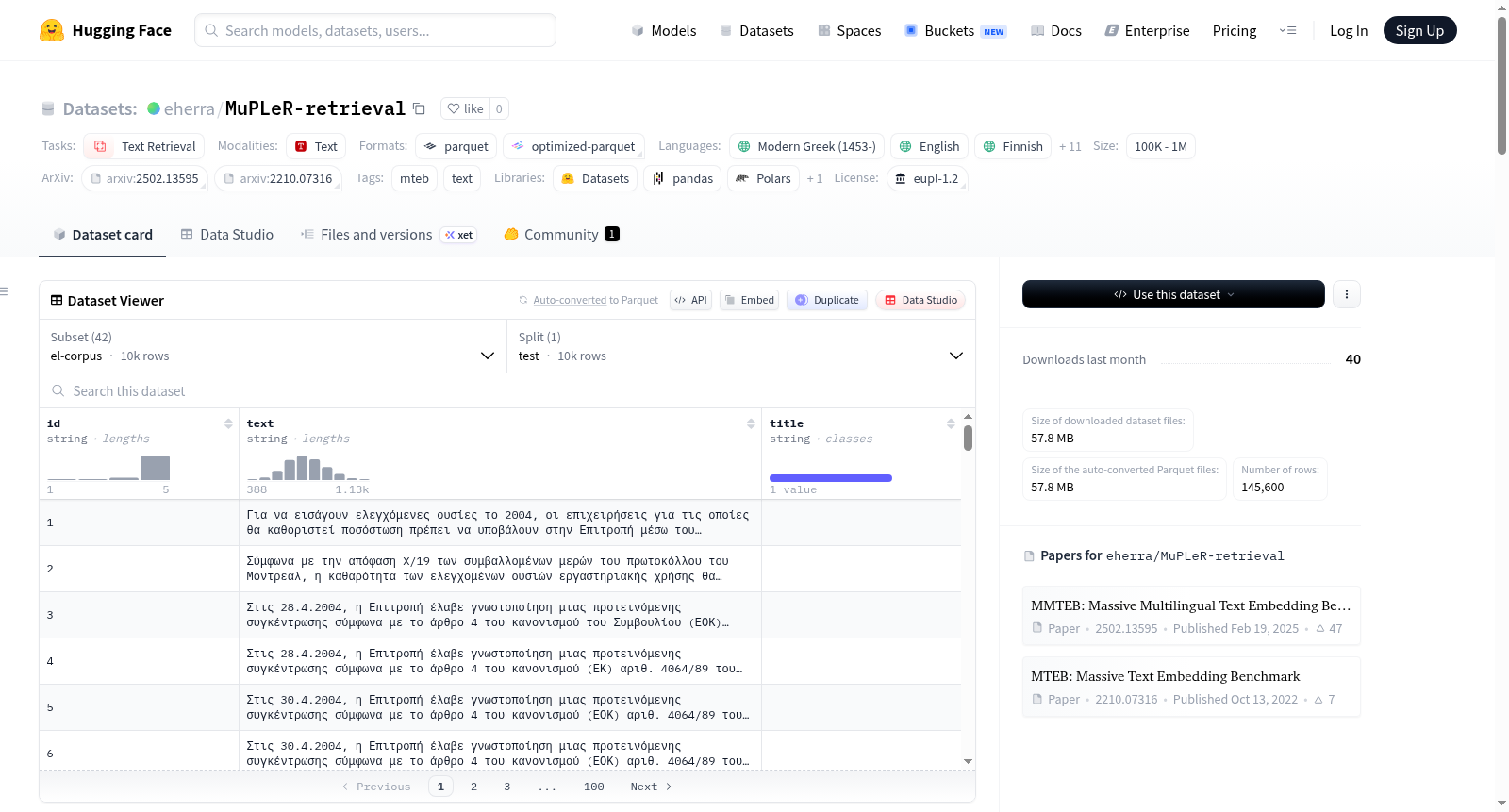Open Models in the top navigation
1509x812 pixels.
click(x=664, y=30)
